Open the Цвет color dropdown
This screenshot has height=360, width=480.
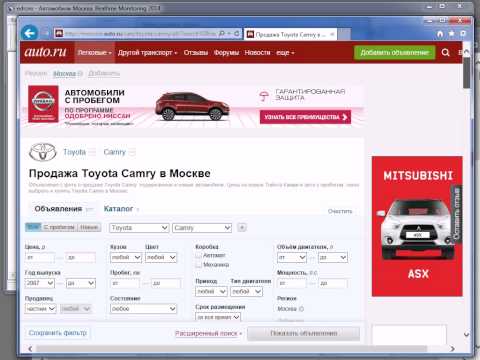tap(161, 257)
